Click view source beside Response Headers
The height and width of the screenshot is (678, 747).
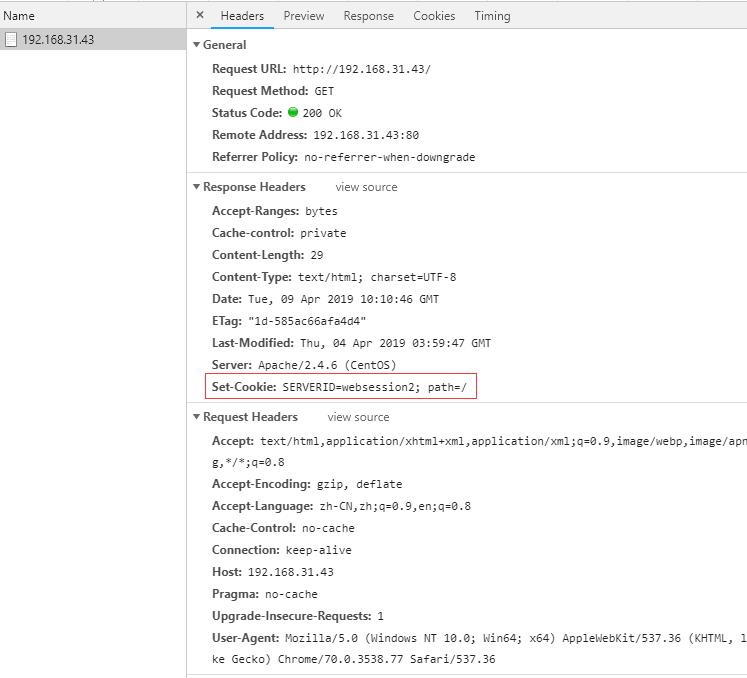366,187
